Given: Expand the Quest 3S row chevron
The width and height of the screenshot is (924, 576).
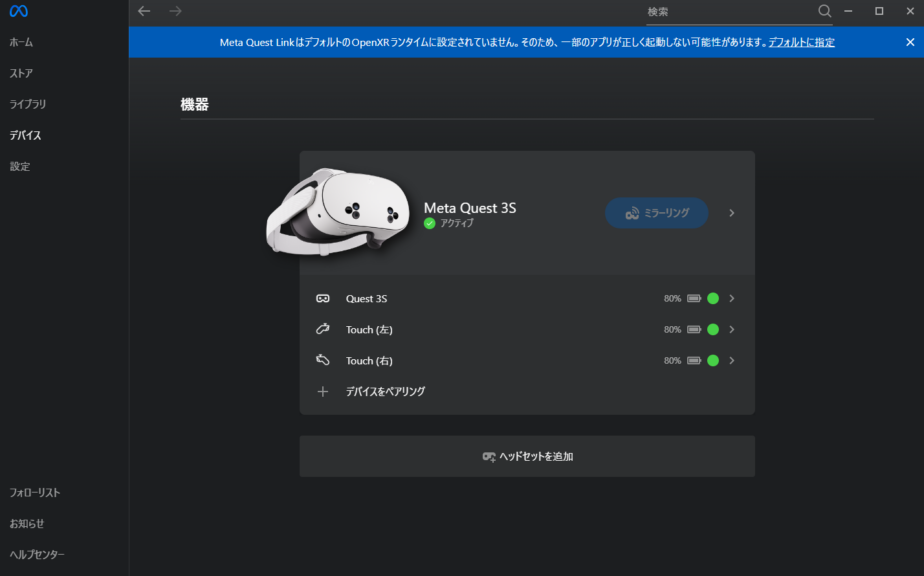Looking at the screenshot, I should point(732,298).
